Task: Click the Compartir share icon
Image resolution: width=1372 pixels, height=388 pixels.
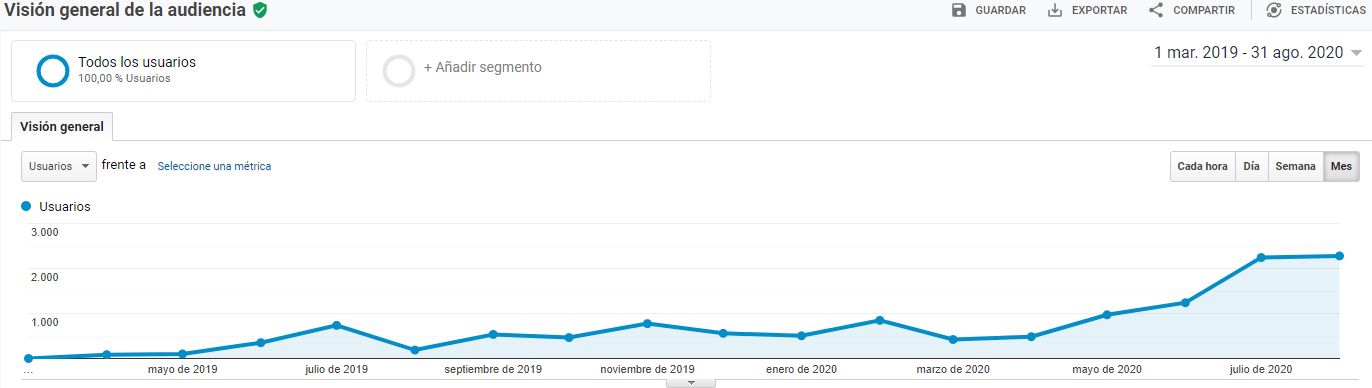Action: click(1155, 10)
